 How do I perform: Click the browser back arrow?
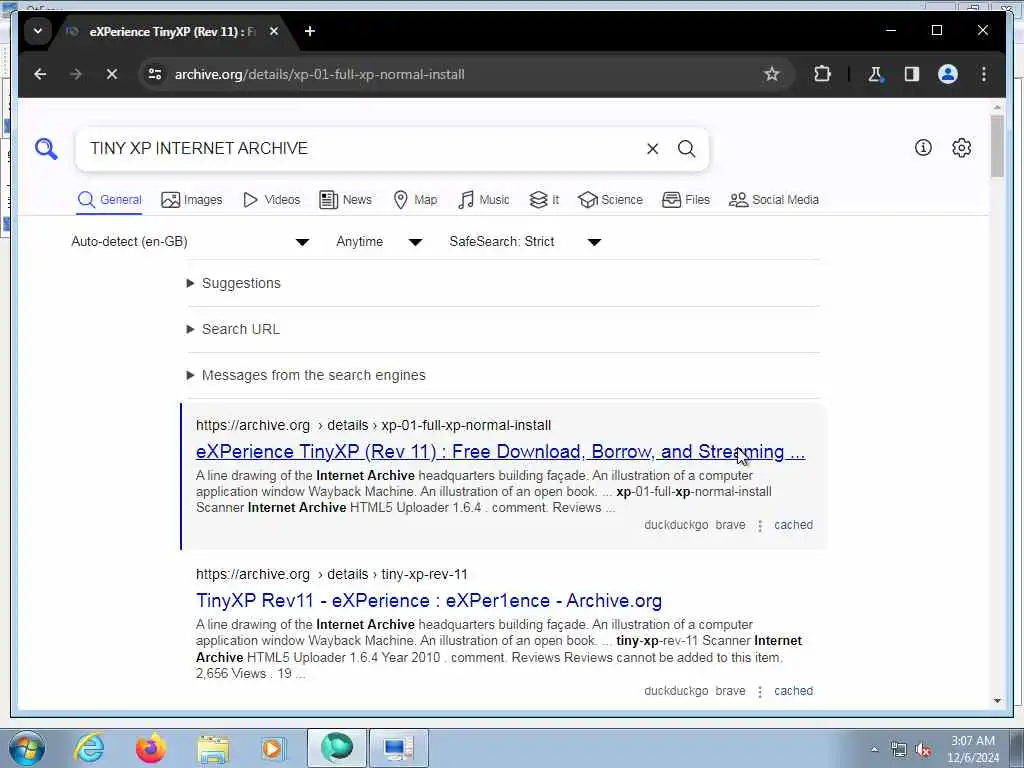pyautogui.click(x=40, y=74)
